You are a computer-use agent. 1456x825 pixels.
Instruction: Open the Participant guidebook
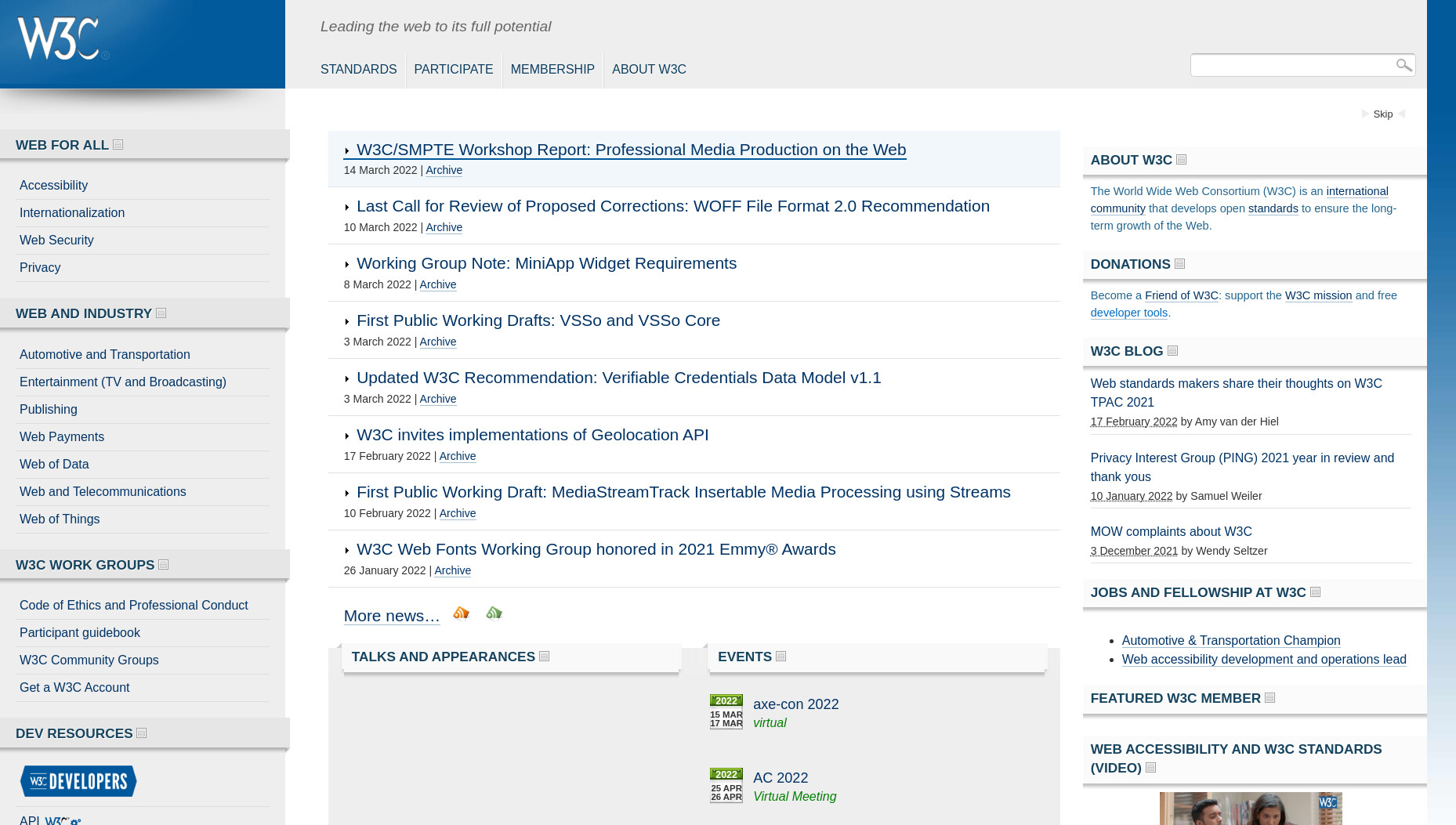pyautogui.click(x=80, y=633)
